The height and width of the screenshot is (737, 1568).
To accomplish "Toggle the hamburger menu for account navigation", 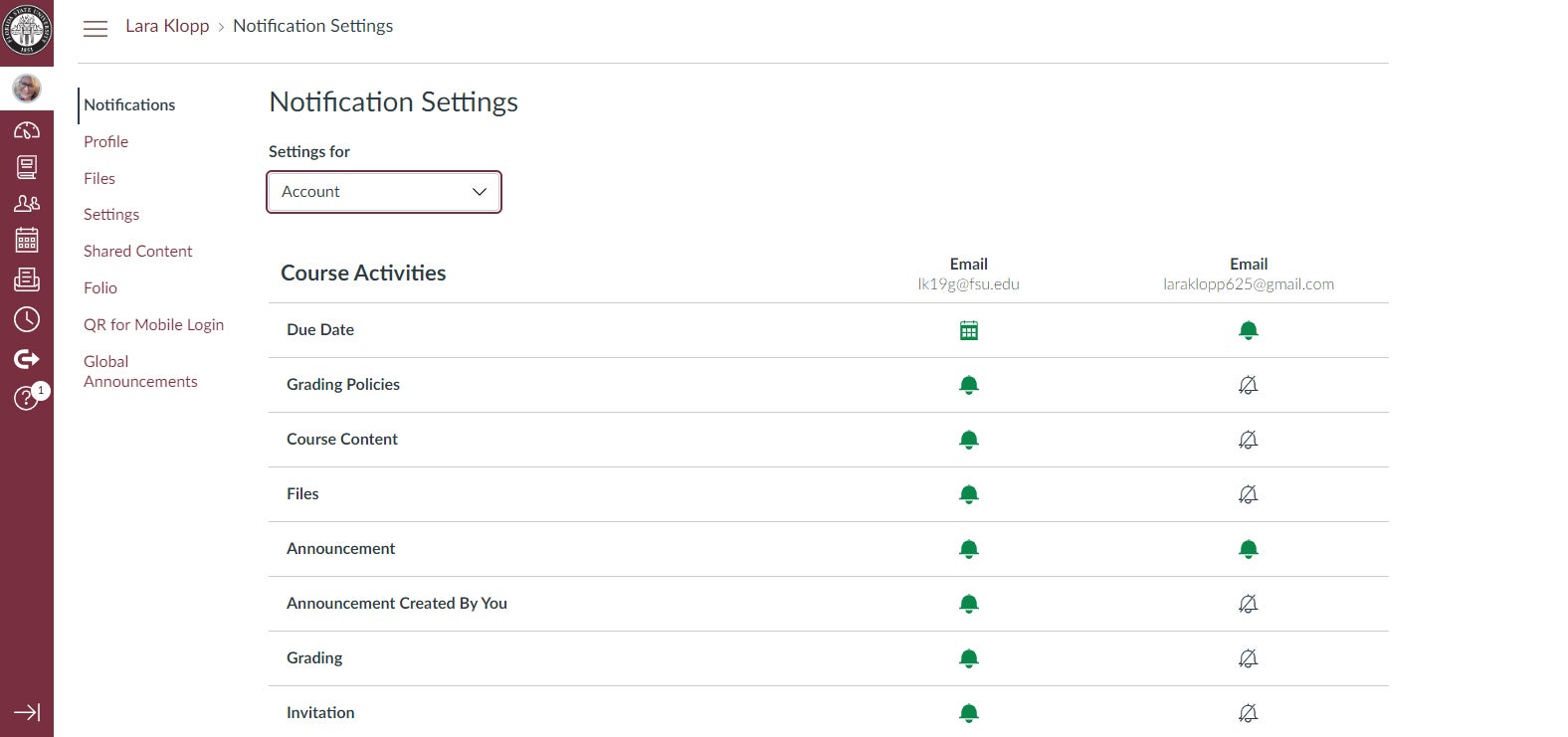I will tap(96, 29).
